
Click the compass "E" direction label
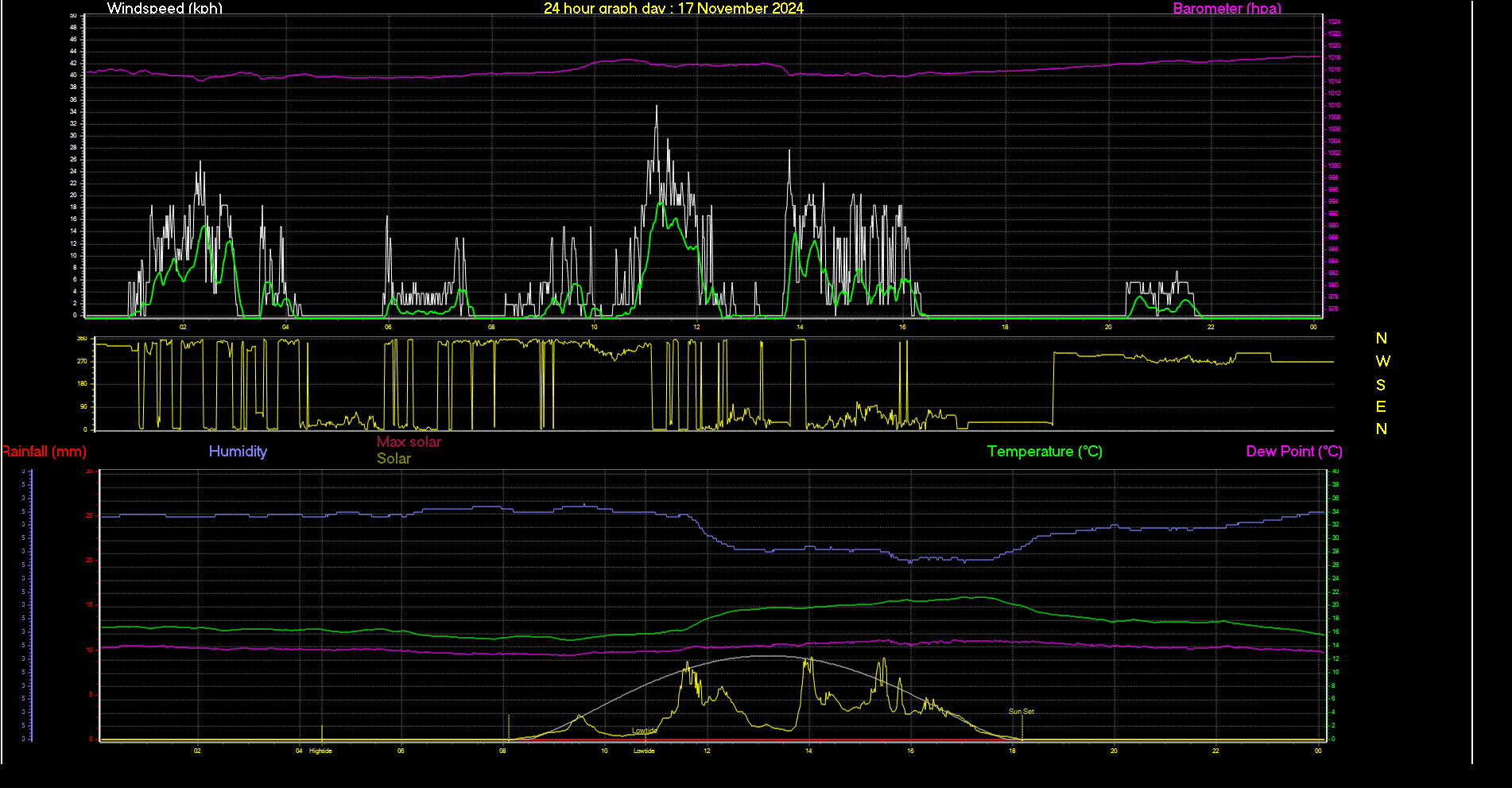(x=1381, y=406)
